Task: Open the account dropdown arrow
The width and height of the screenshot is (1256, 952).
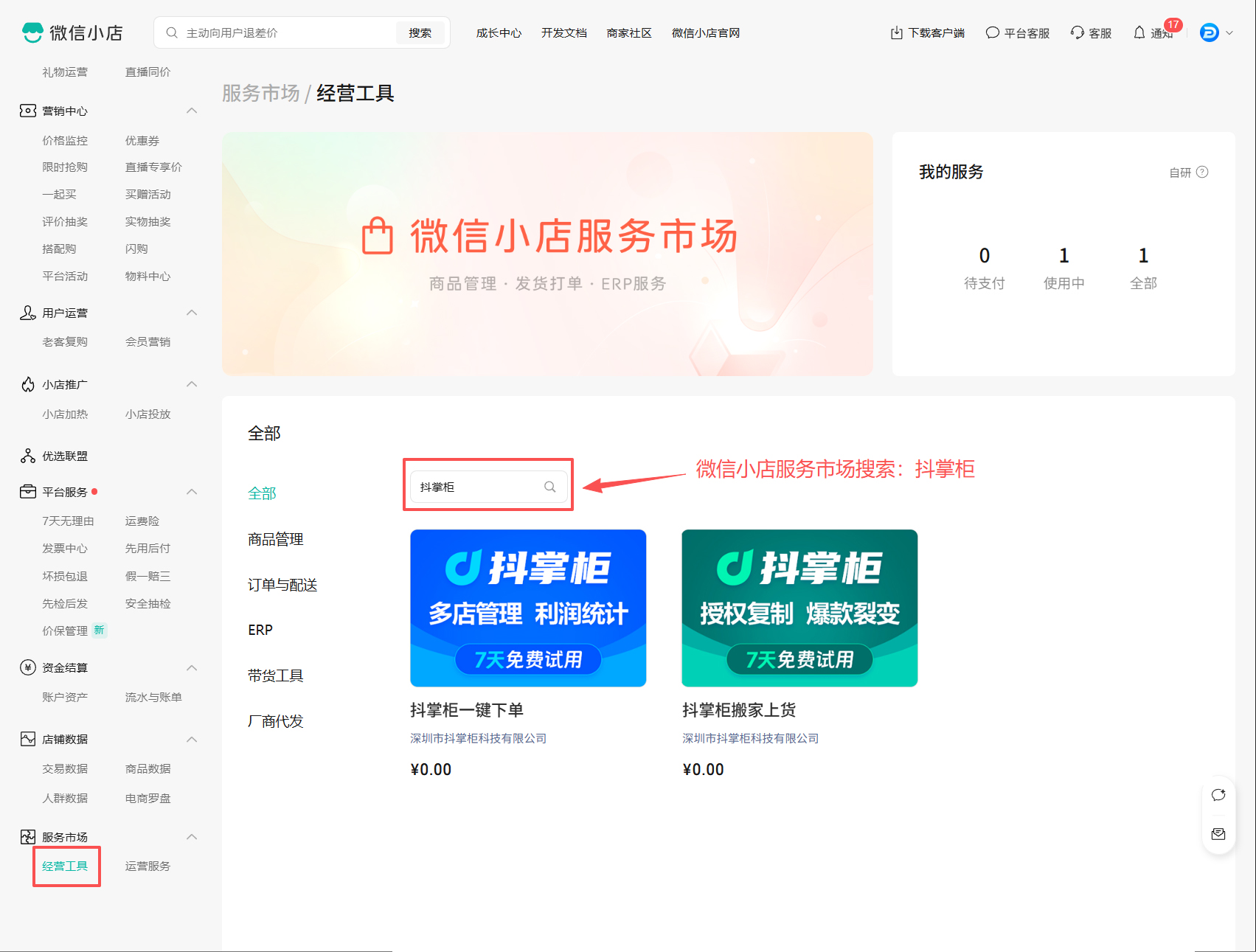Action: point(1229,33)
